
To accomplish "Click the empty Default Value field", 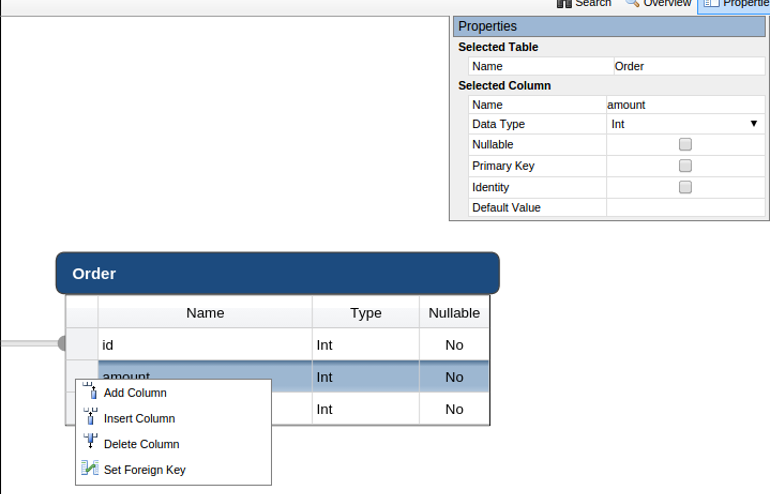I will click(685, 208).
